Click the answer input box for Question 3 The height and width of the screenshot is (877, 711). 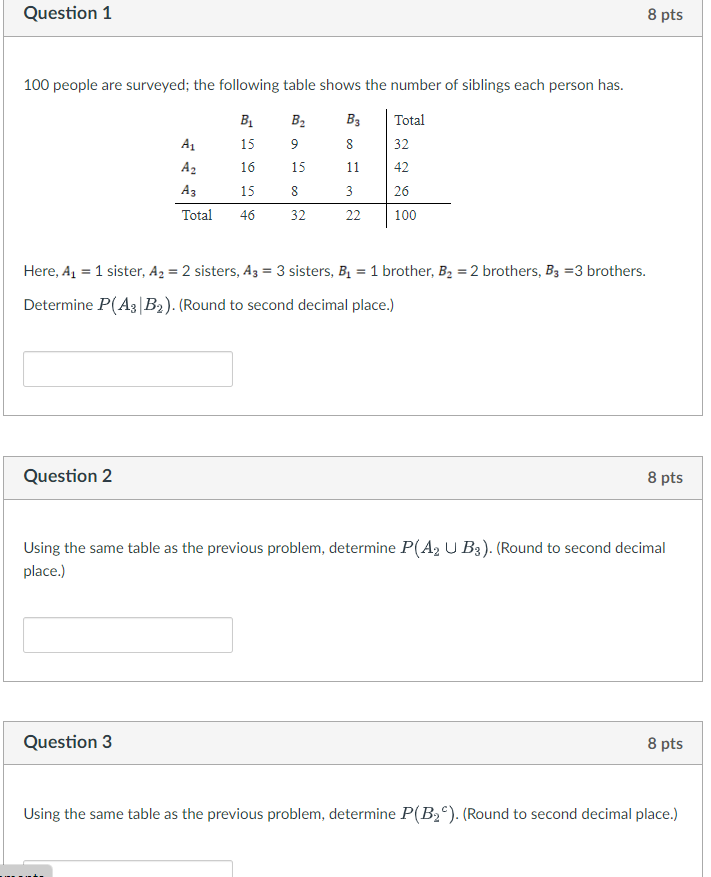pyautogui.click(x=127, y=870)
